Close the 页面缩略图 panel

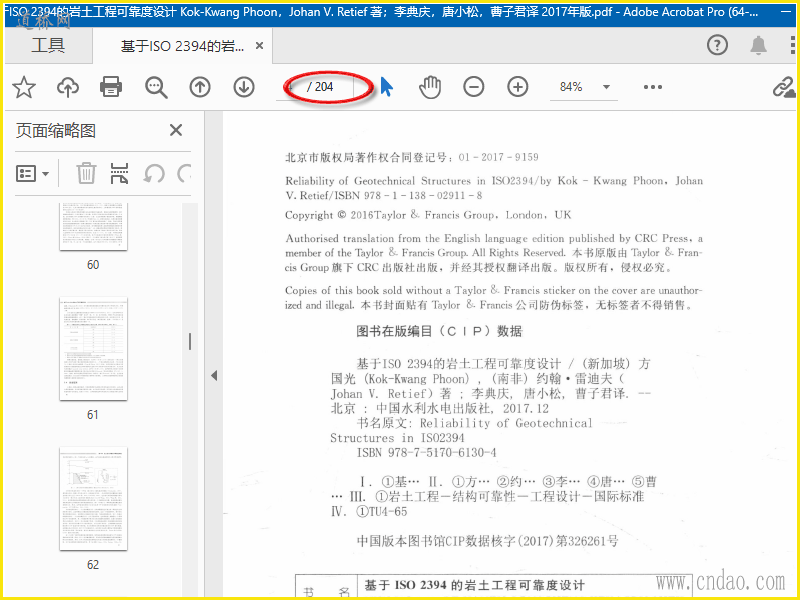pyautogui.click(x=176, y=130)
